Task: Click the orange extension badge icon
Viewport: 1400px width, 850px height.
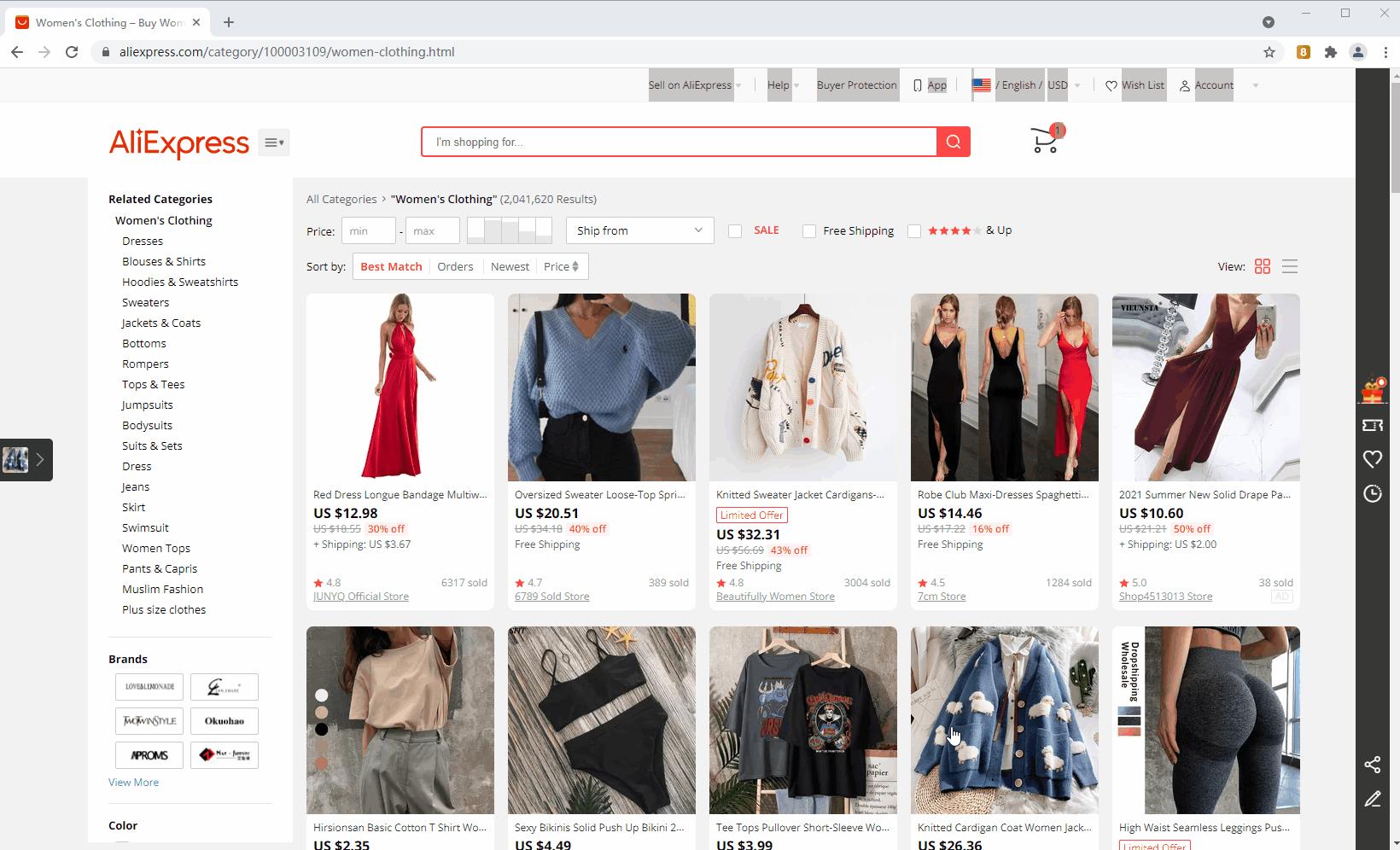Action: point(1304,52)
